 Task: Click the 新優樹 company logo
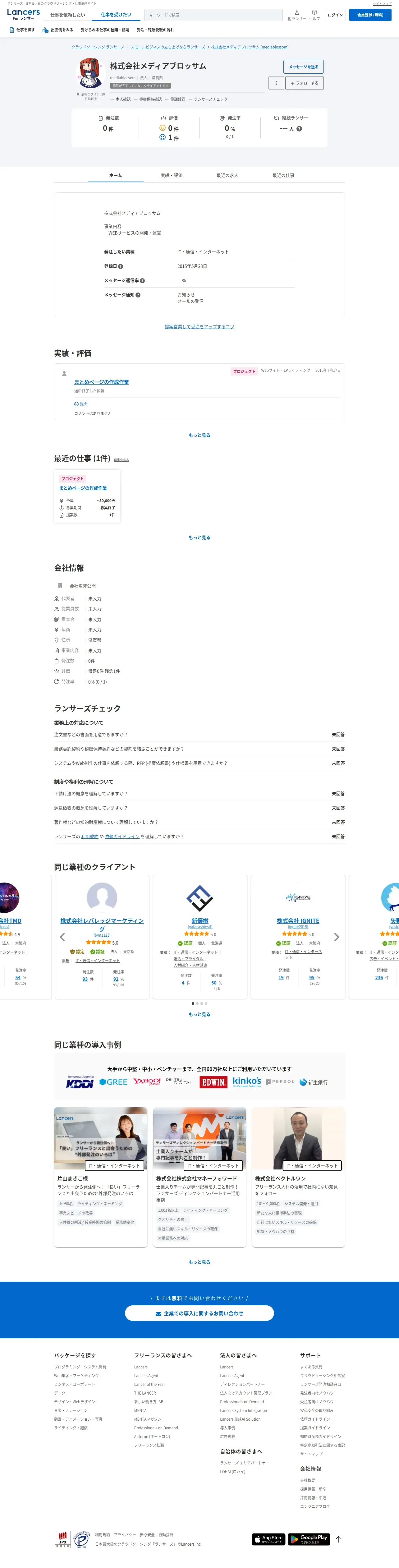click(x=199, y=898)
